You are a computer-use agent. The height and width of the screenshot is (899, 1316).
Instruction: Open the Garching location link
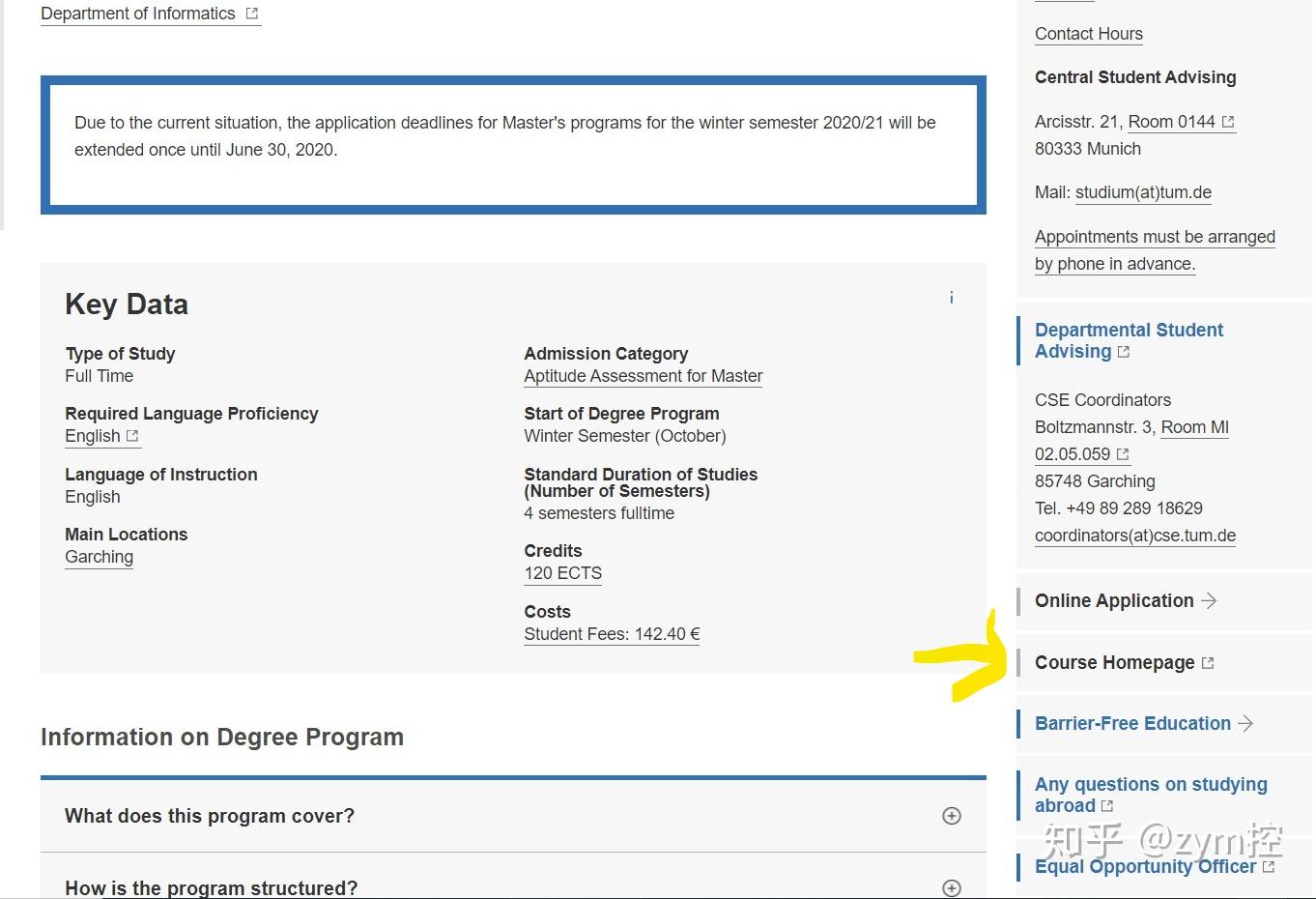point(99,557)
